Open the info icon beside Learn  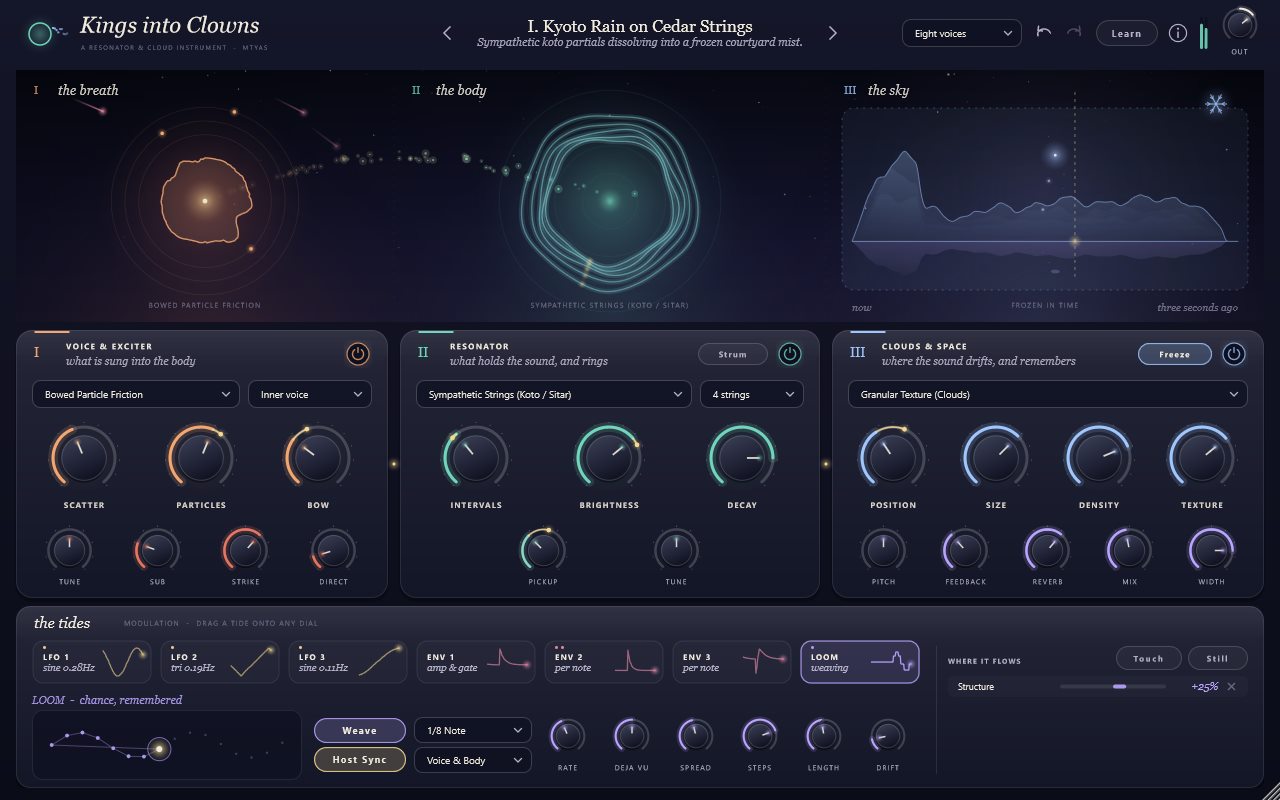1178,33
